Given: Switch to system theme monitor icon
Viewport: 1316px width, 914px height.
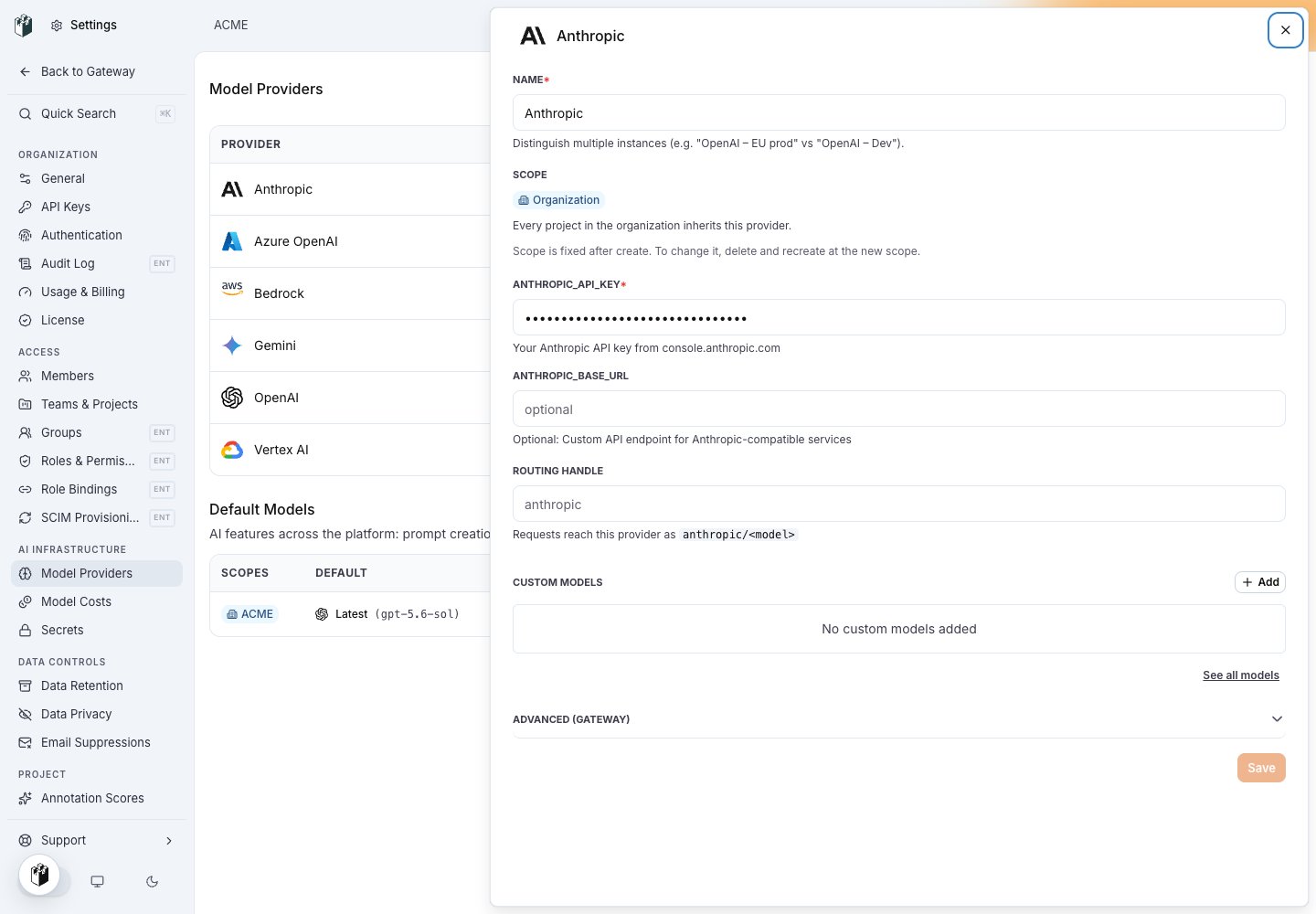Looking at the screenshot, I should point(97,881).
